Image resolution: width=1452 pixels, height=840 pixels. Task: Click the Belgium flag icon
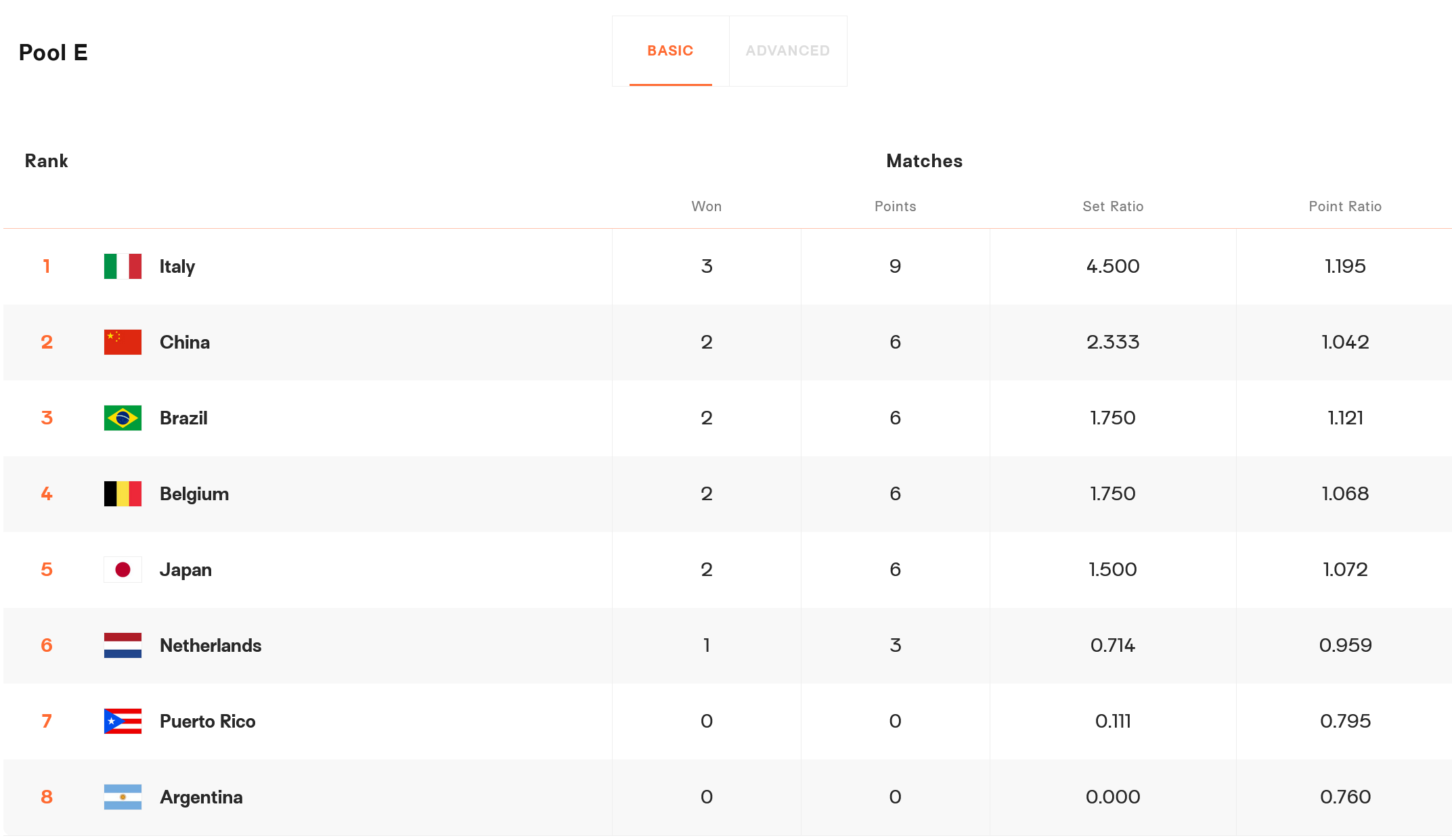pyautogui.click(x=123, y=494)
